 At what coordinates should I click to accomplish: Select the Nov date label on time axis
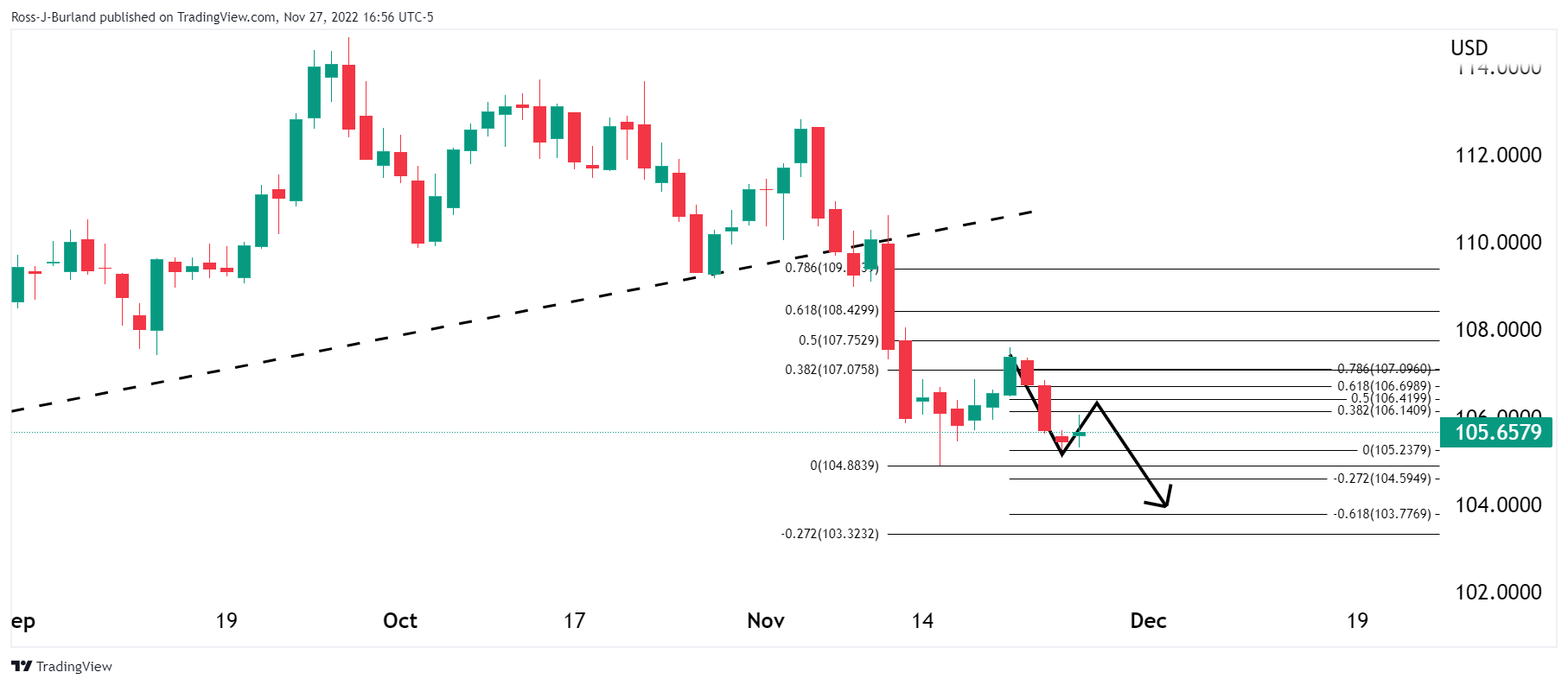(x=766, y=620)
